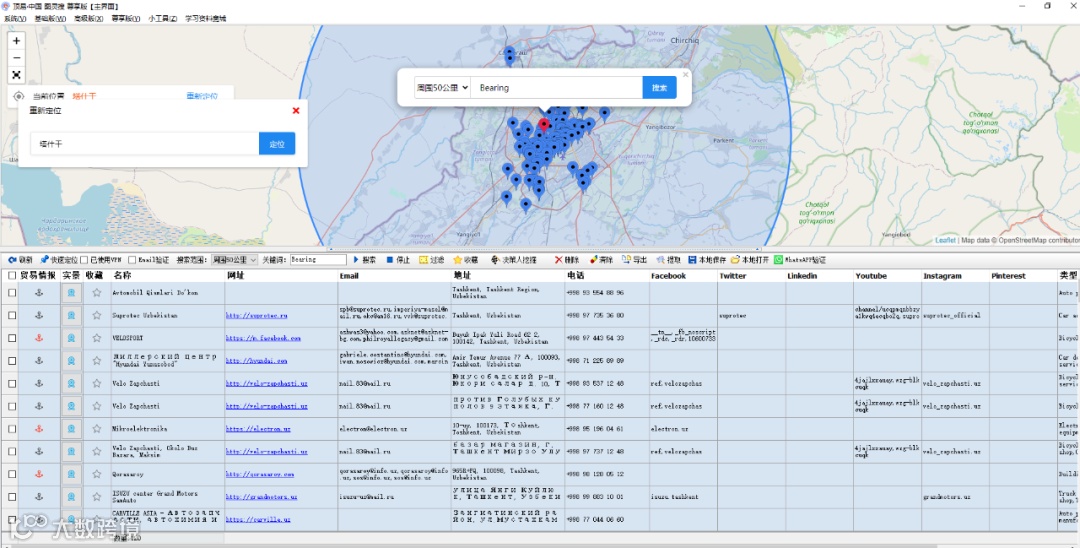1080x548 pixels.
Task: Open the Leaflet attribution link
Action: (945, 240)
